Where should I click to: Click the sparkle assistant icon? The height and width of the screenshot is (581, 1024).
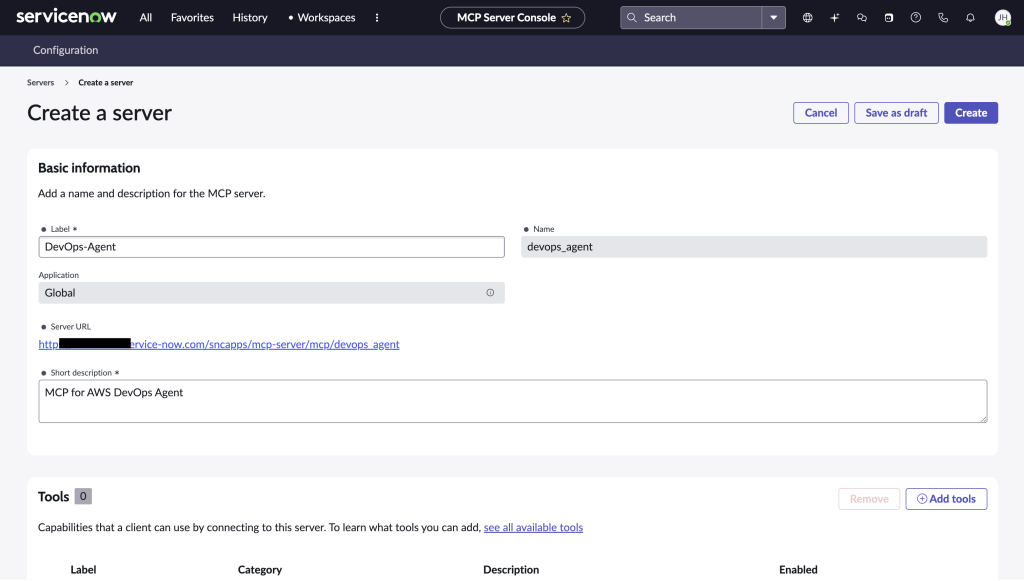835,18
